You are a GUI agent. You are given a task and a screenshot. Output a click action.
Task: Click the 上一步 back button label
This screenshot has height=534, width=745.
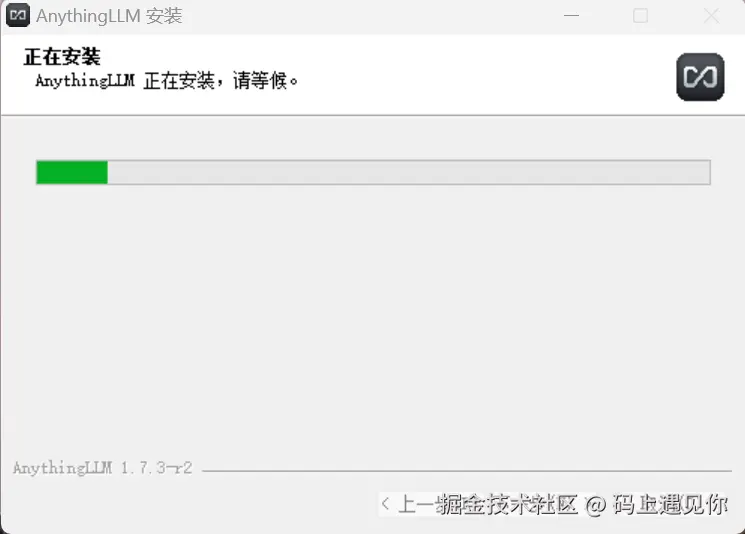[x=416, y=504]
